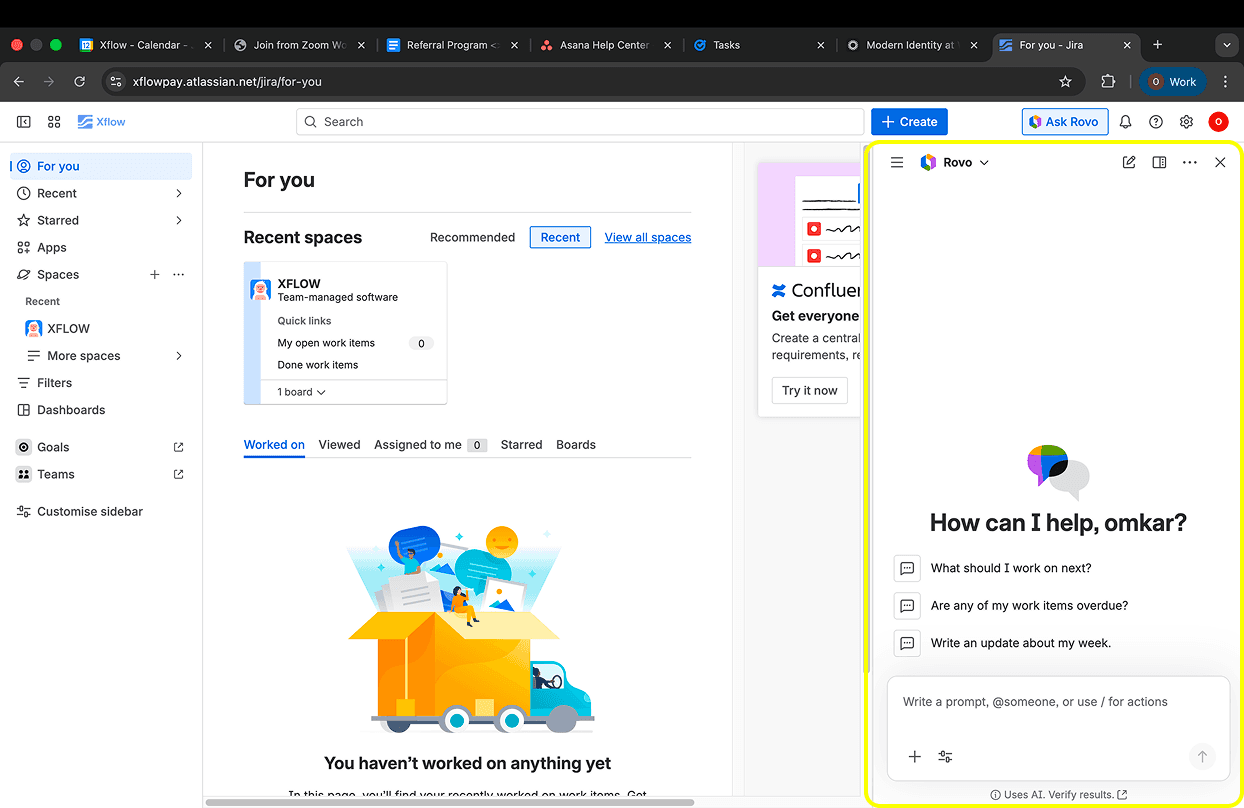
Task: Collapse the Jira sidebar with the panel icon
Action: pyautogui.click(x=24, y=122)
